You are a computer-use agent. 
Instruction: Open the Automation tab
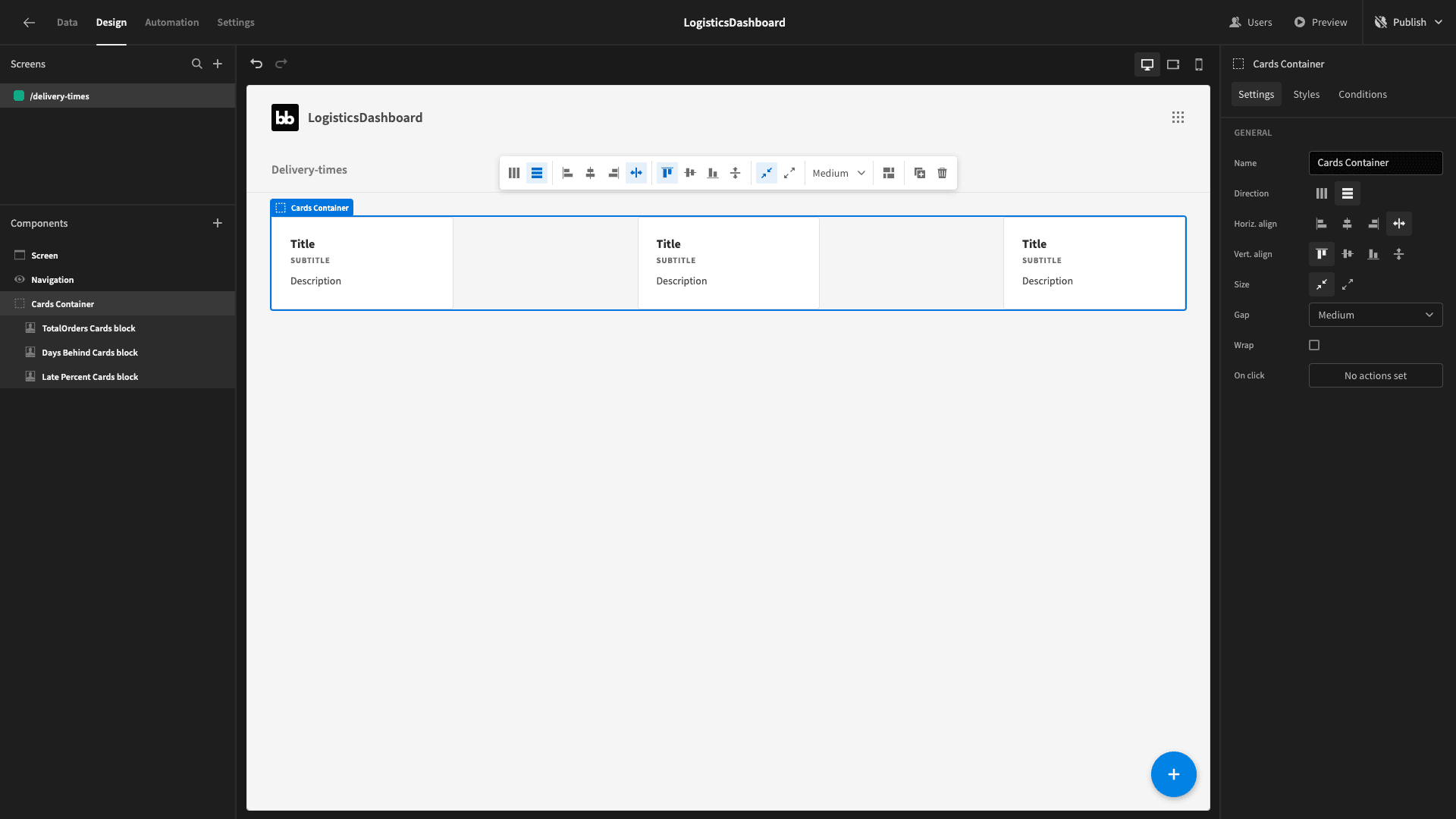tap(171, 22)
